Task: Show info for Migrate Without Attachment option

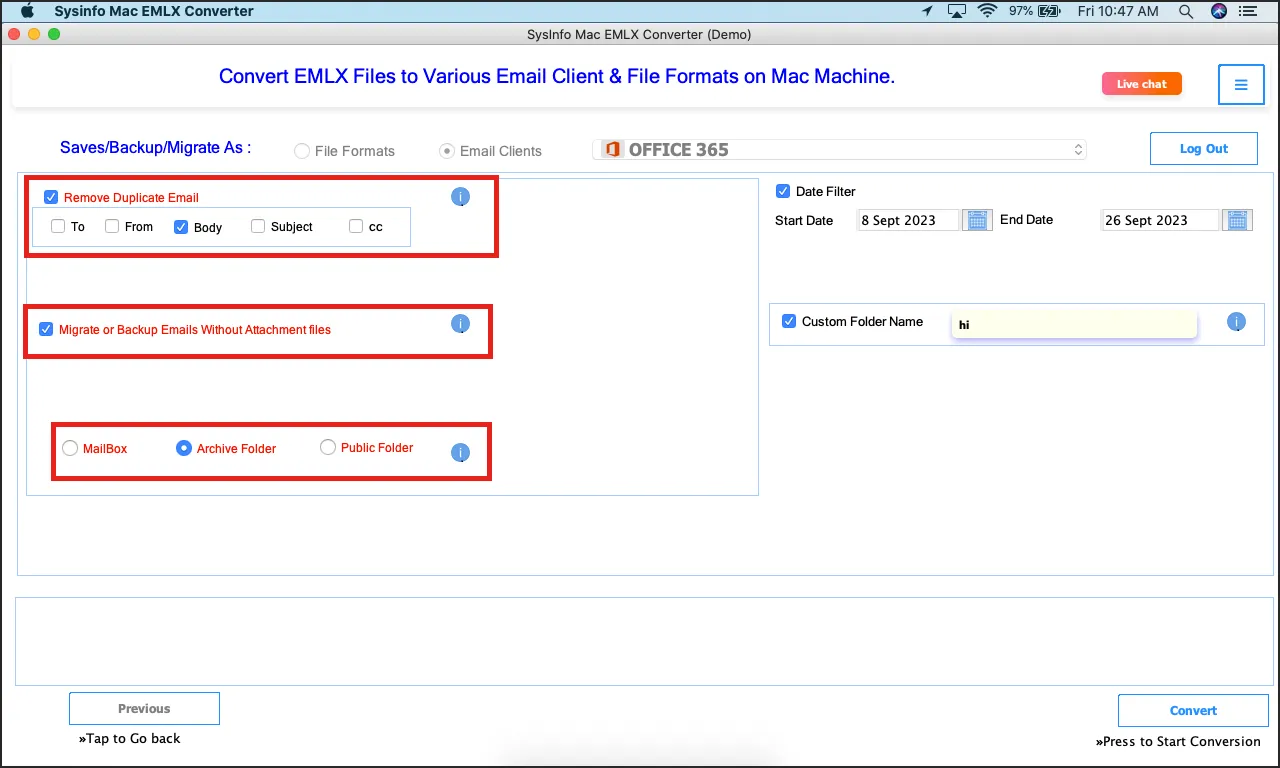Action: 460,323
